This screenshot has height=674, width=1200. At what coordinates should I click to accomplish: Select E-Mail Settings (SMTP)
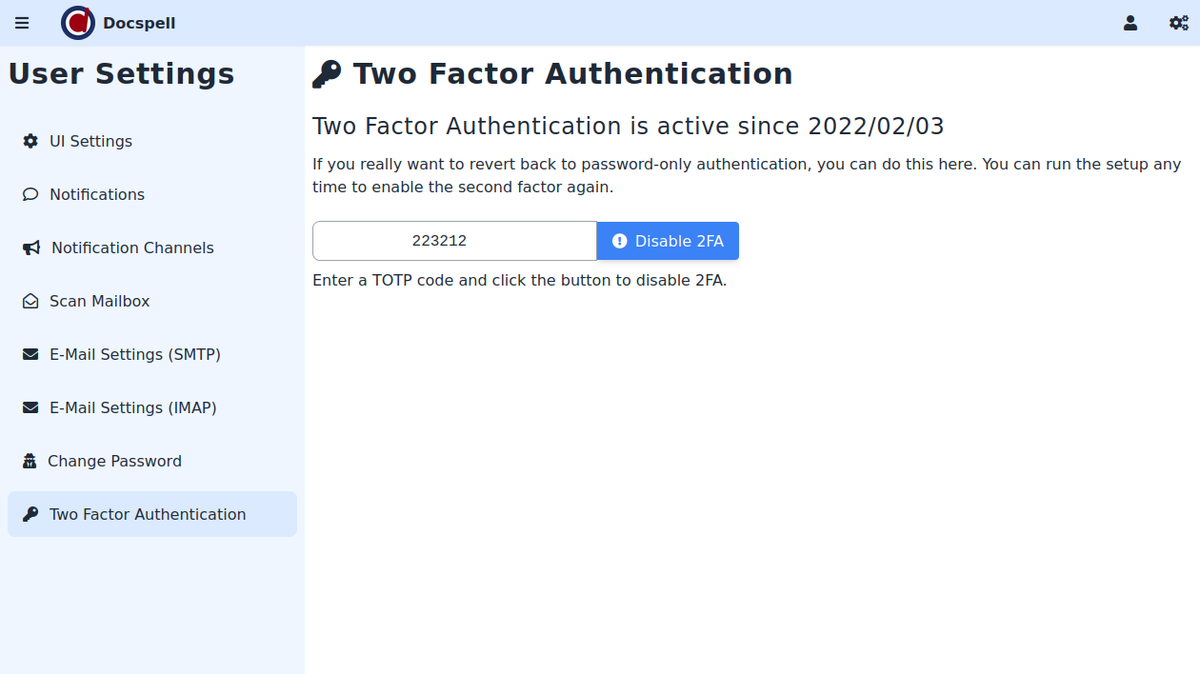pos(135,355)
